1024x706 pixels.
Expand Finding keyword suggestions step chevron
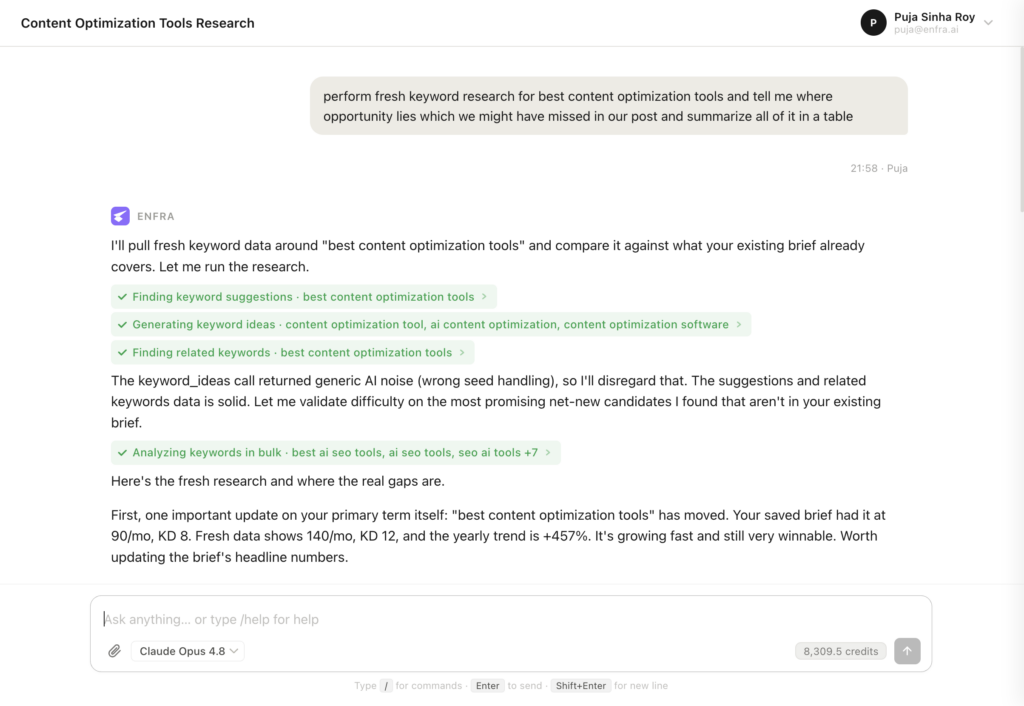click(485, 297)
